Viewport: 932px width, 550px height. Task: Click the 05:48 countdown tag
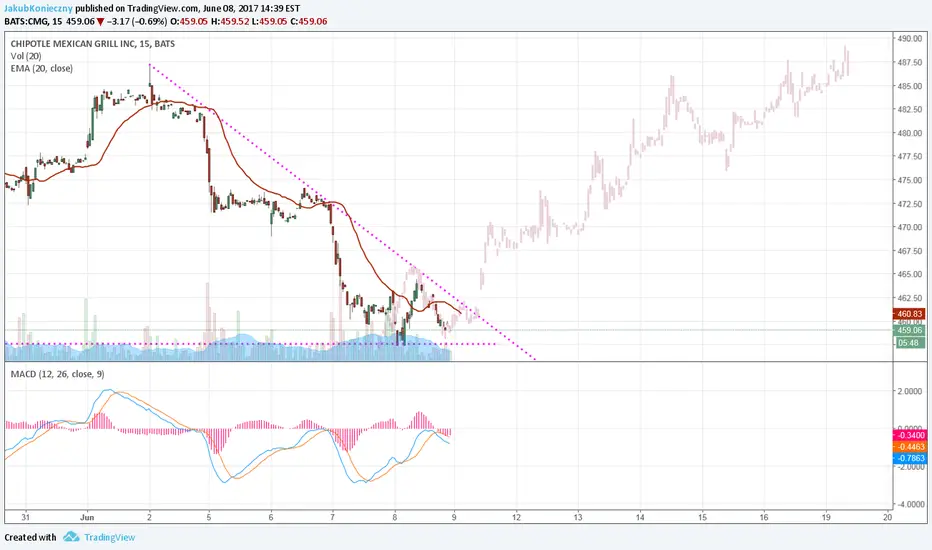(x=909, y=343)
